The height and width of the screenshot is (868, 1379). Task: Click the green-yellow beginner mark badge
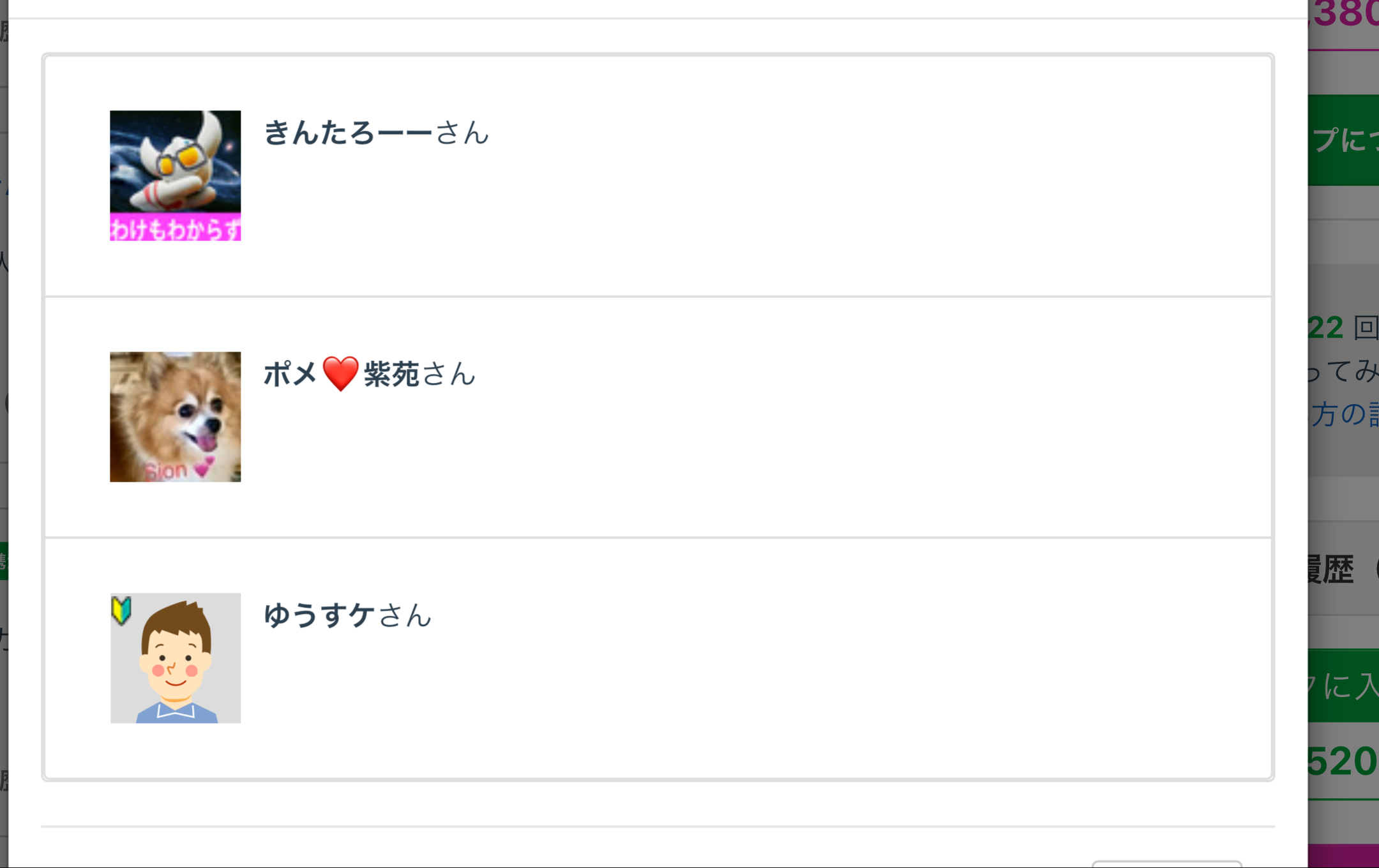[x=121, y=610]
